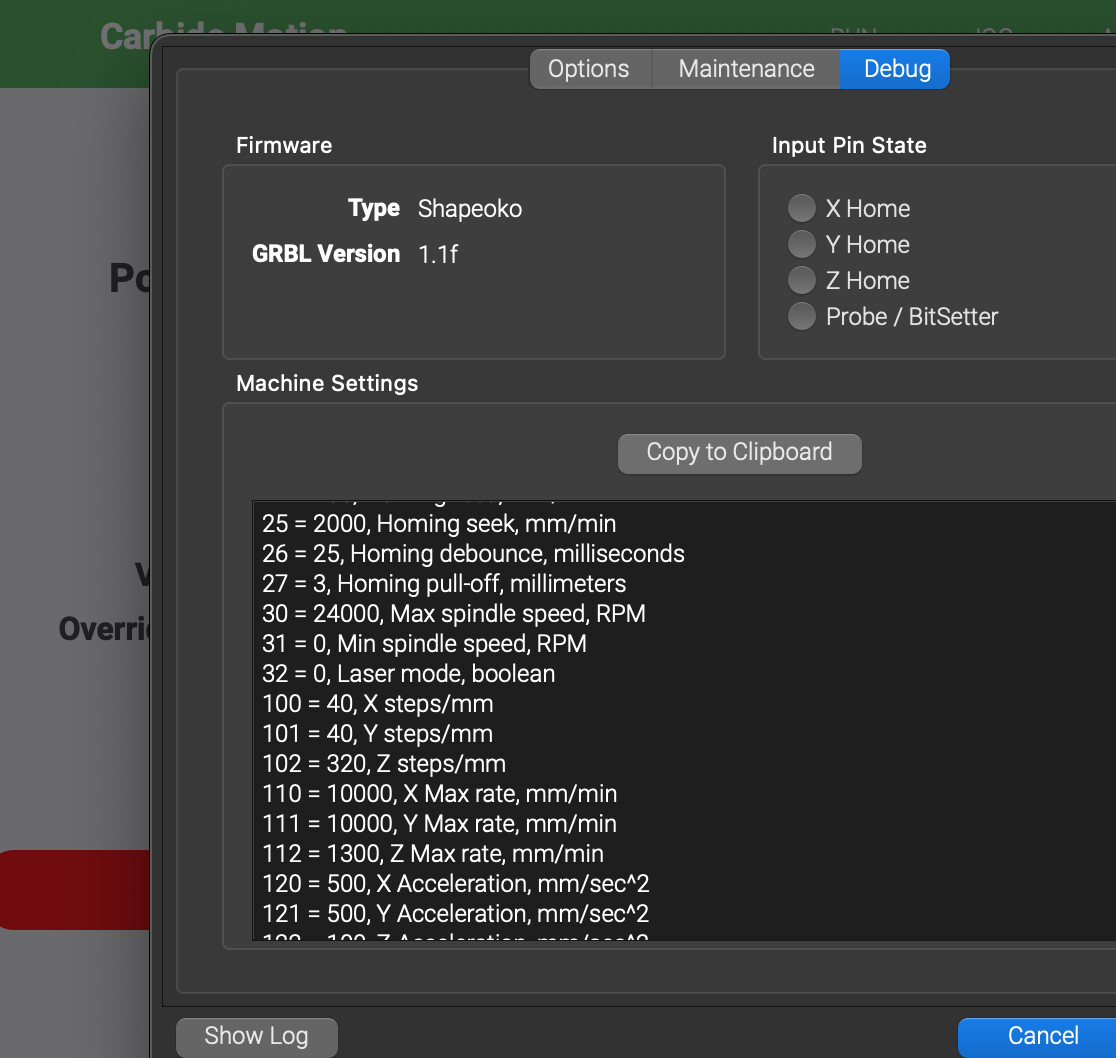Select the Z steps/mm setting row
1116x1058 pixels.
point(383,764)
